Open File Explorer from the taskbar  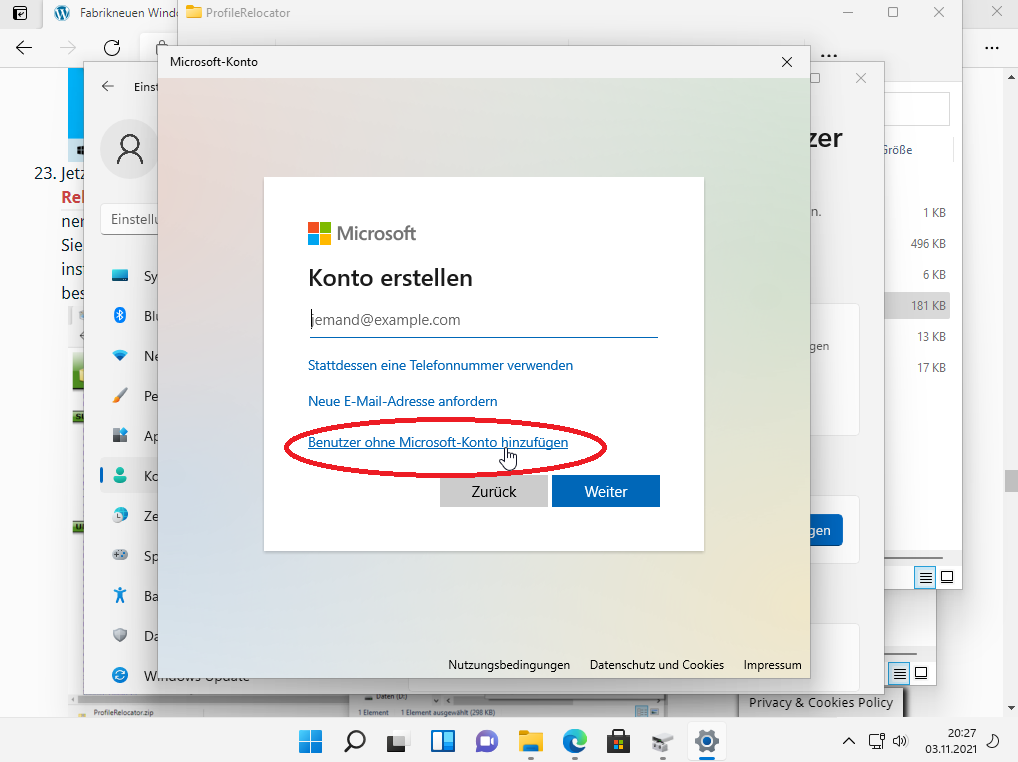[x=531, y=741]
